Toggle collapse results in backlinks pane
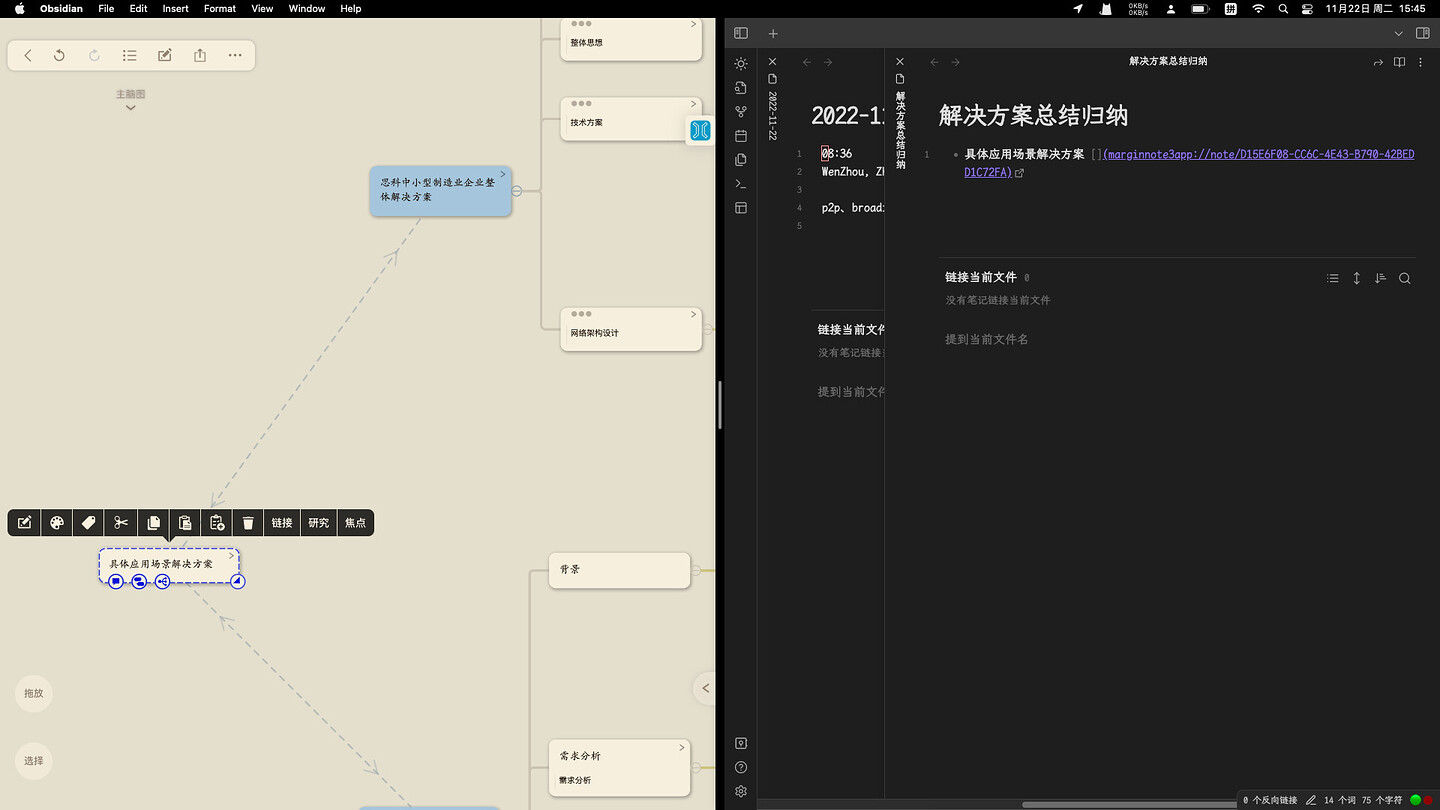Viewport: 1440px width, 810px height. 1332,279
